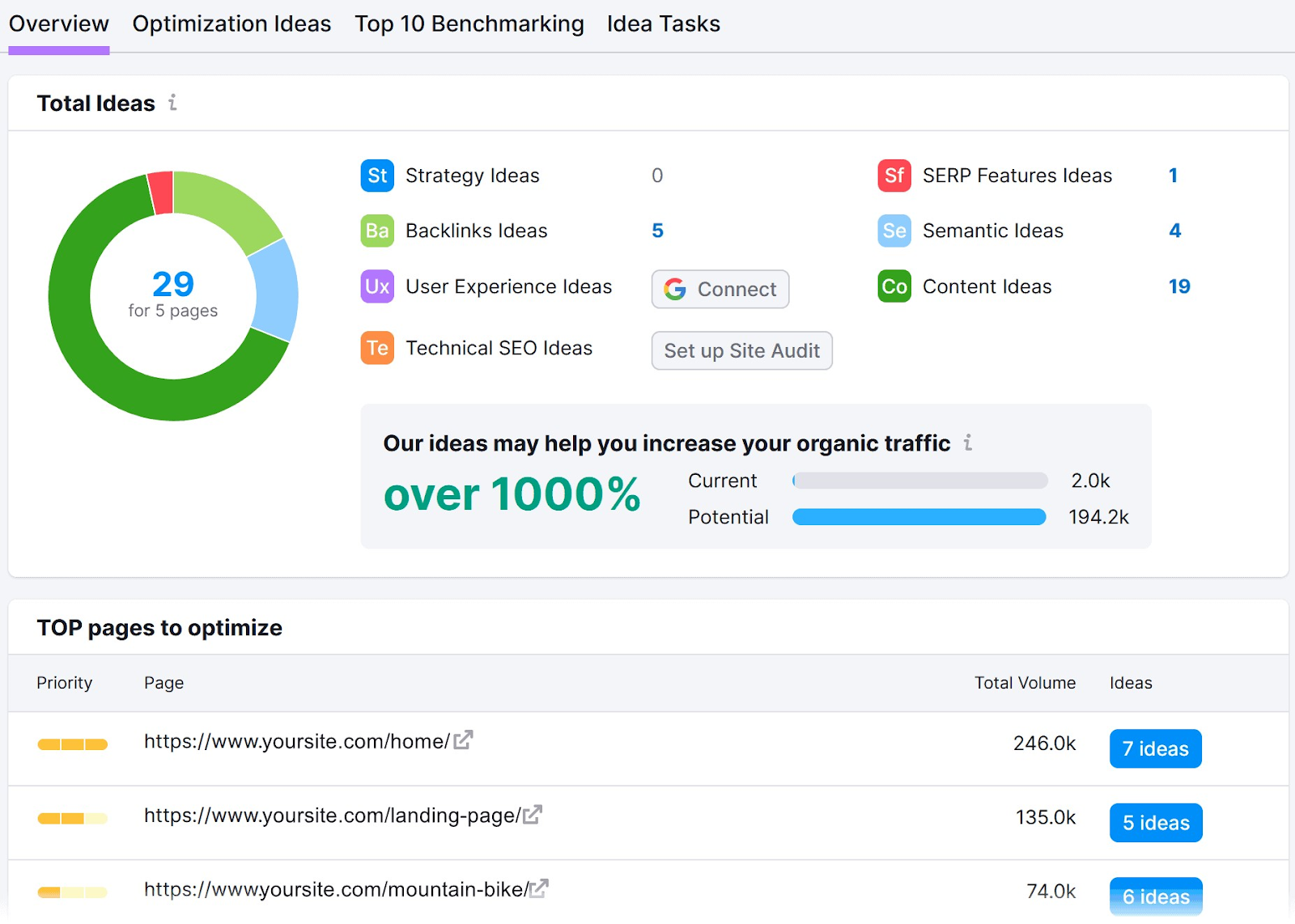Click the info icon beside organic traffic heading
Screen dimensions: 1295x924
click(968, 443)
